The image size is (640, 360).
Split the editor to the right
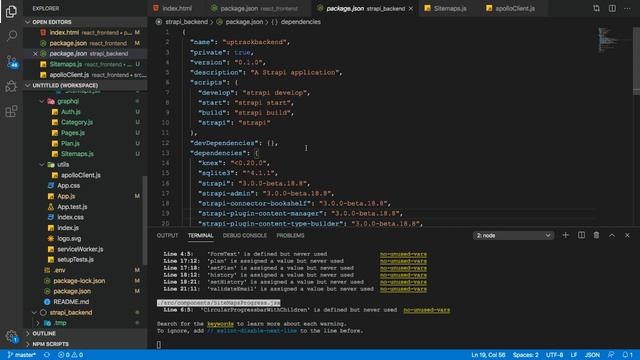(612, 8)
